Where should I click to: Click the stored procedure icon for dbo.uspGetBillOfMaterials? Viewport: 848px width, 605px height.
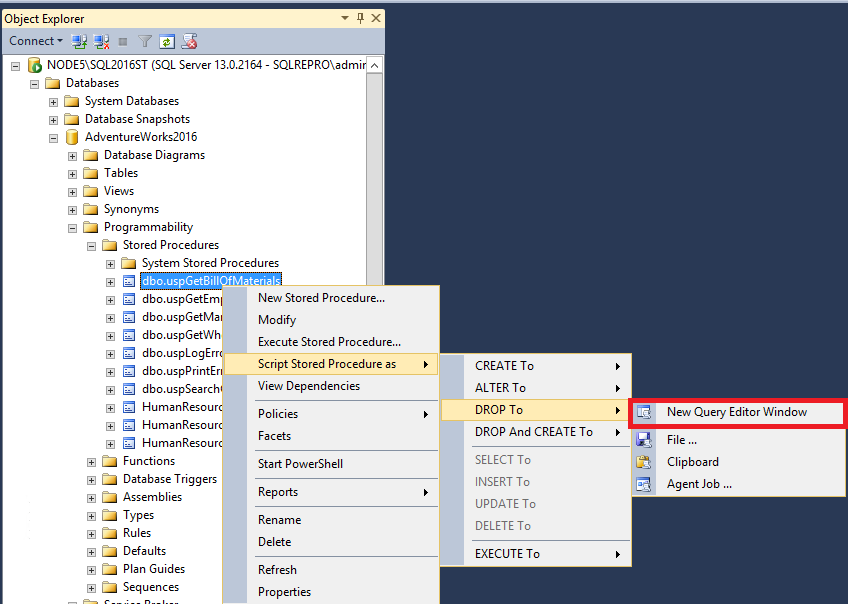129,281
